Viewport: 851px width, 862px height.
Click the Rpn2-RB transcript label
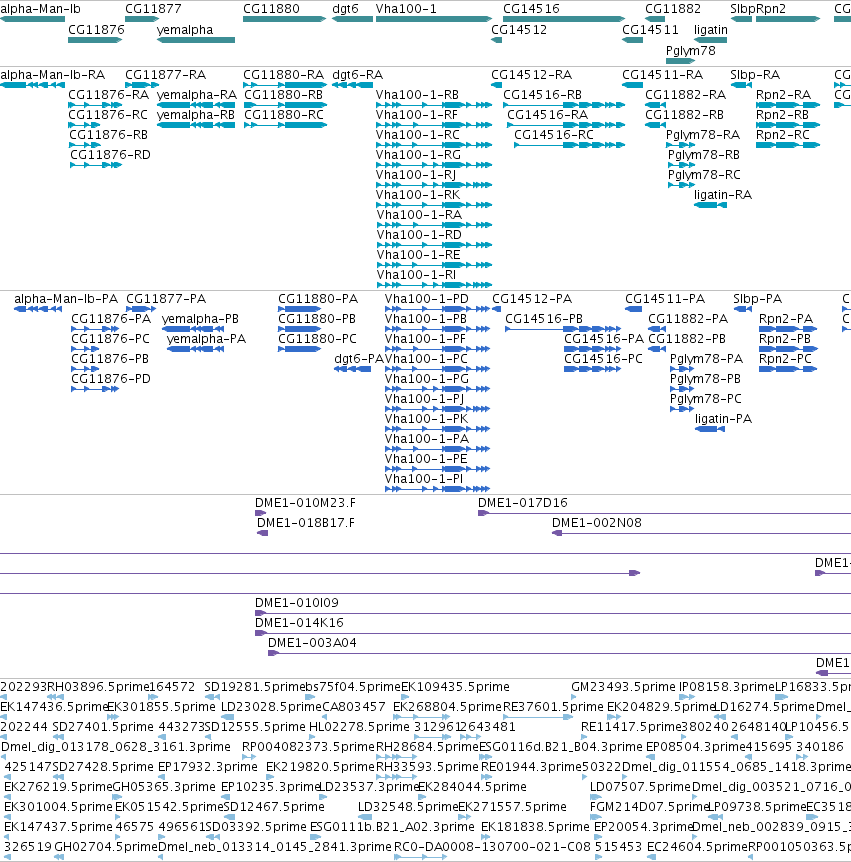pos(782,115)
